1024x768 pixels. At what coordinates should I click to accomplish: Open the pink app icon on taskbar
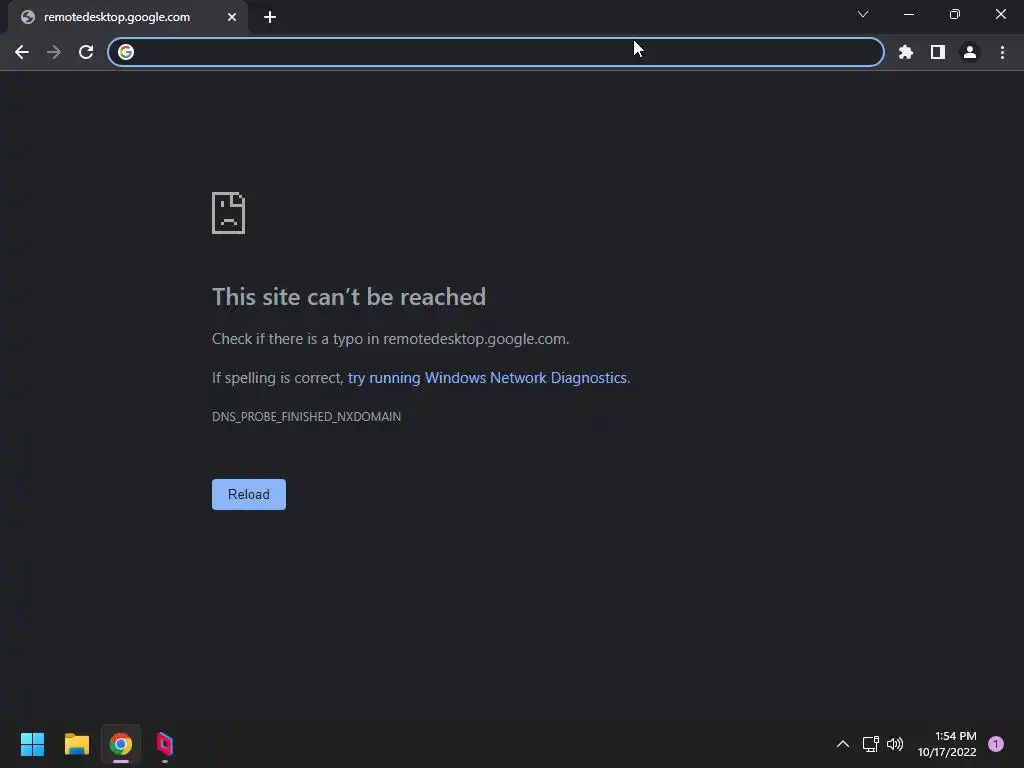pyautogui.click(x=165, y=744)
